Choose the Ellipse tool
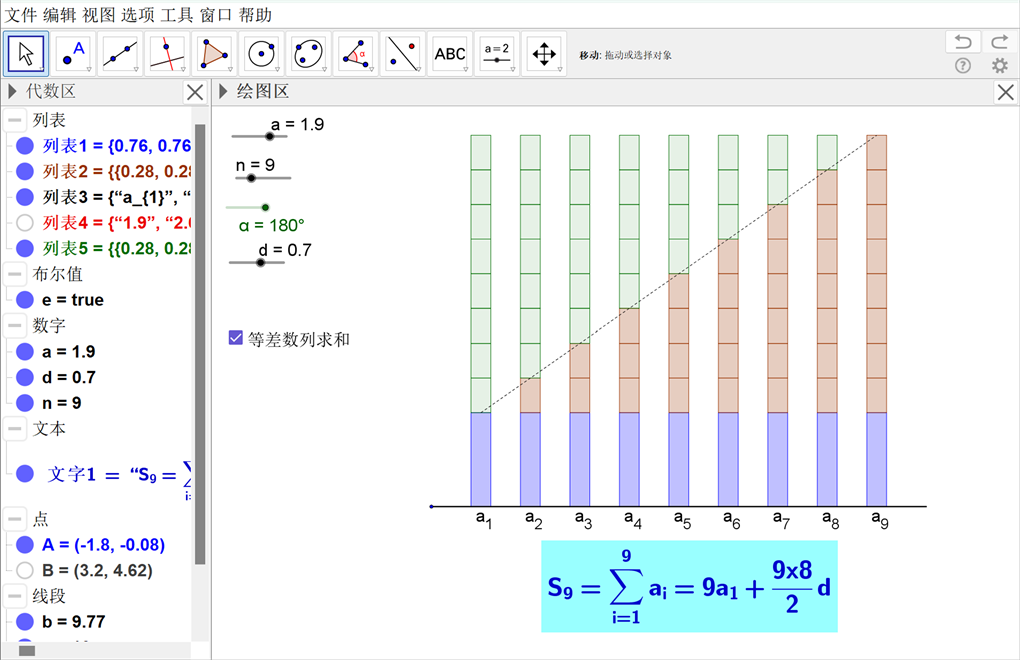1020x660 pixels. point(309,53)
